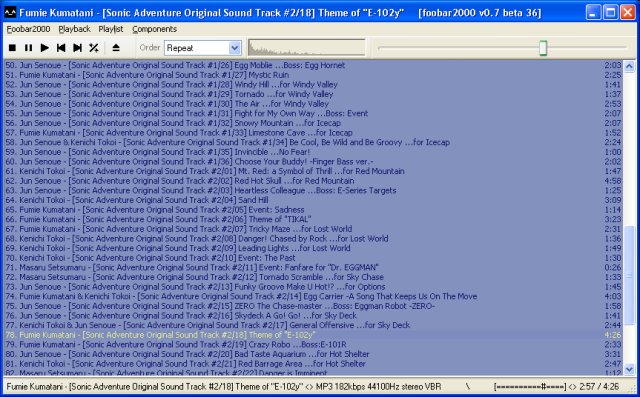Open the Playback menu
This screenshot has height=397, width=640.
[x=74, y=29]
